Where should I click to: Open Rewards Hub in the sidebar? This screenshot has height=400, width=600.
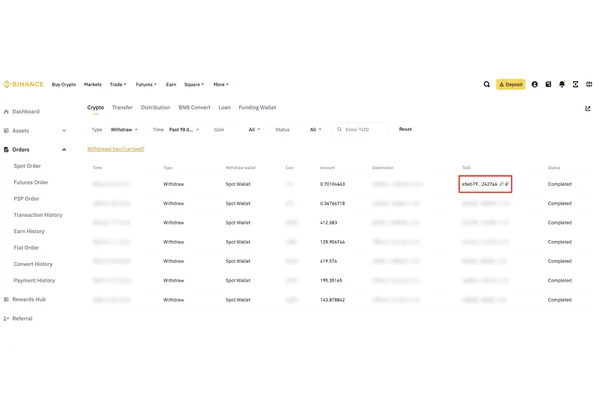click(29, 299)
